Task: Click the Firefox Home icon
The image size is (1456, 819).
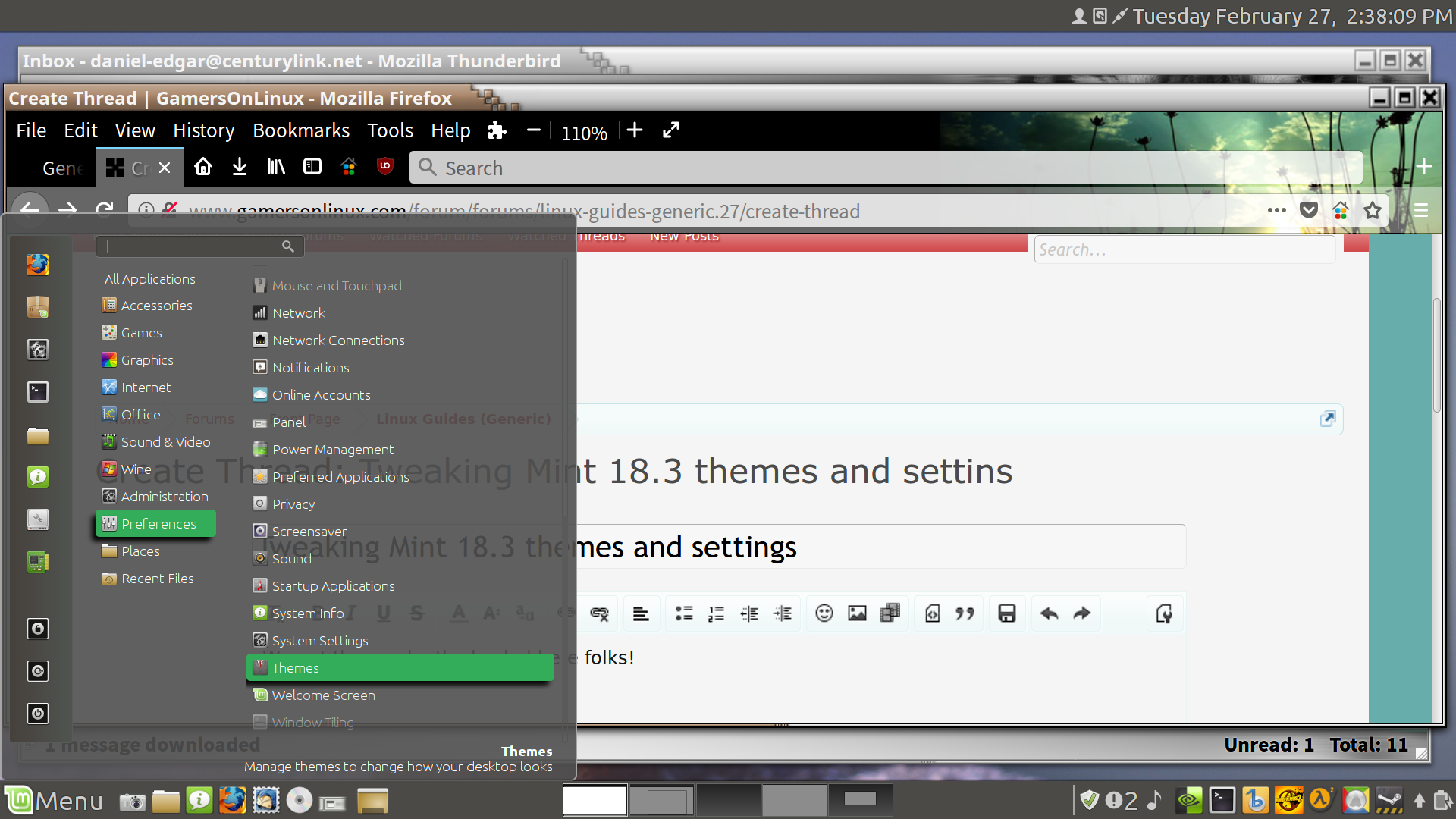Action: click(203, 167)
